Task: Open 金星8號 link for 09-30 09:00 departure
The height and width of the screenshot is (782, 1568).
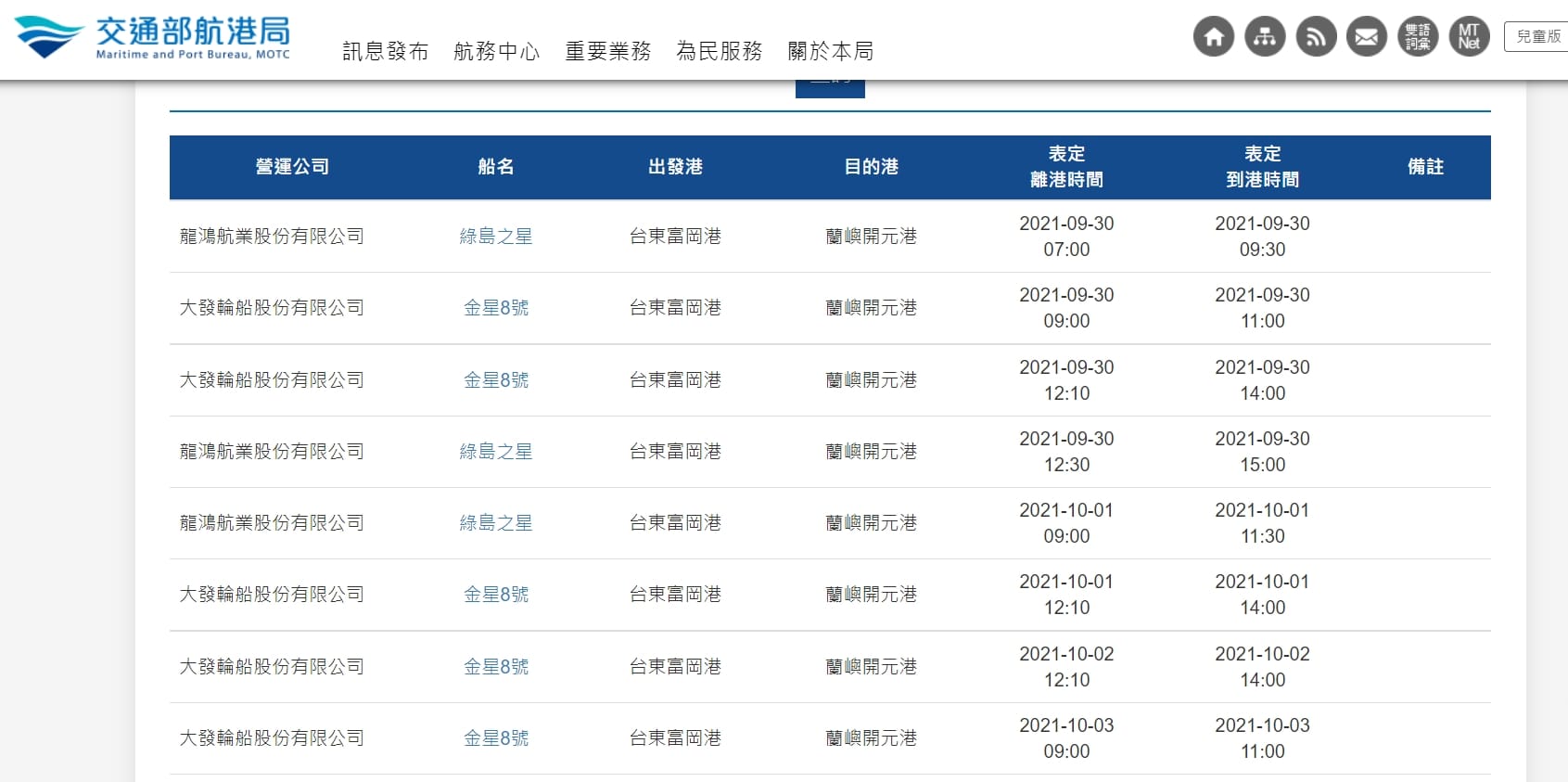Action: (x=496, y=308)
